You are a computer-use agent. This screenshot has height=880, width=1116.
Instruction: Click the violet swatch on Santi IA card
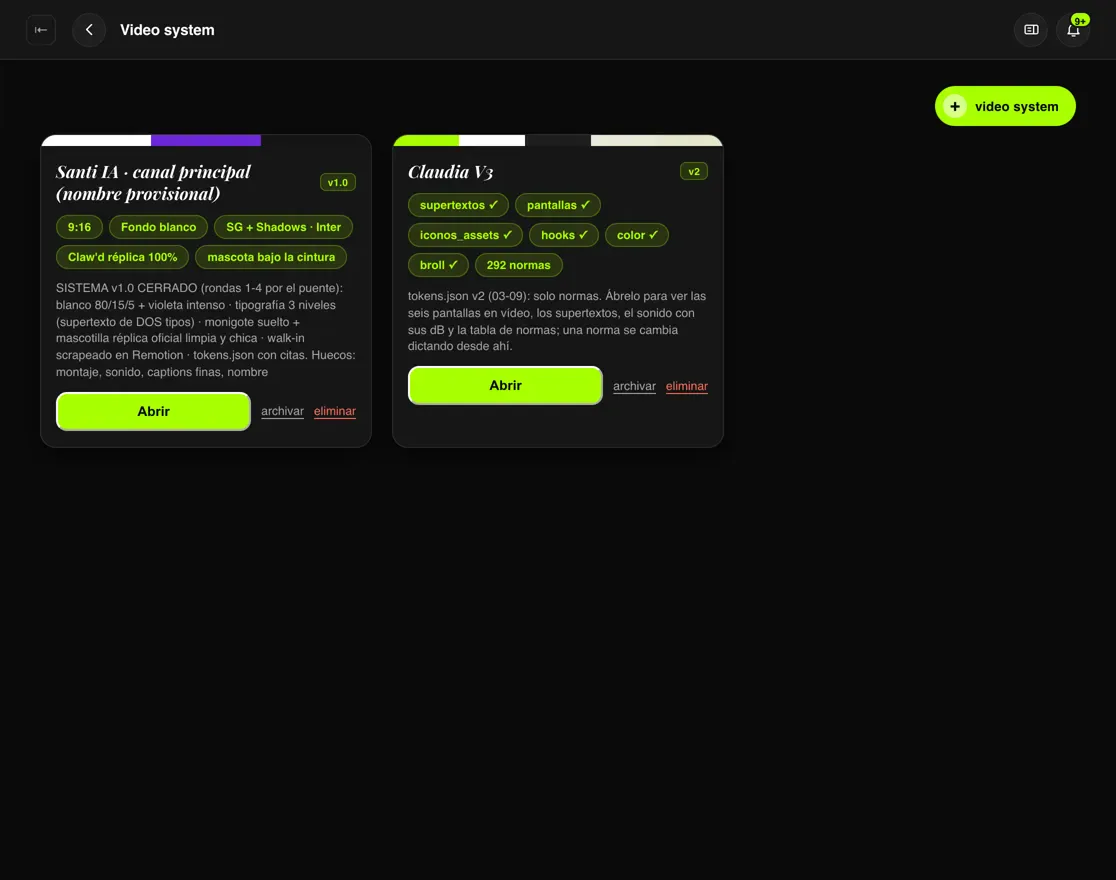click(206, 140)
